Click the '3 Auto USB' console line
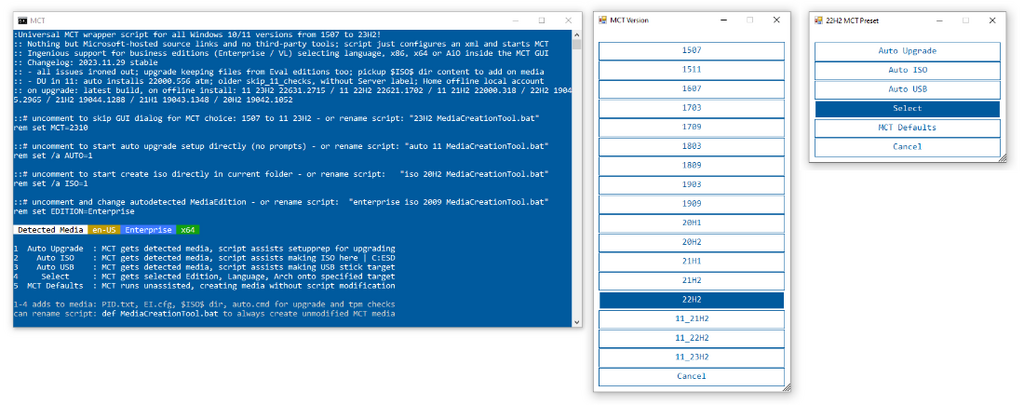 (204, 267)
